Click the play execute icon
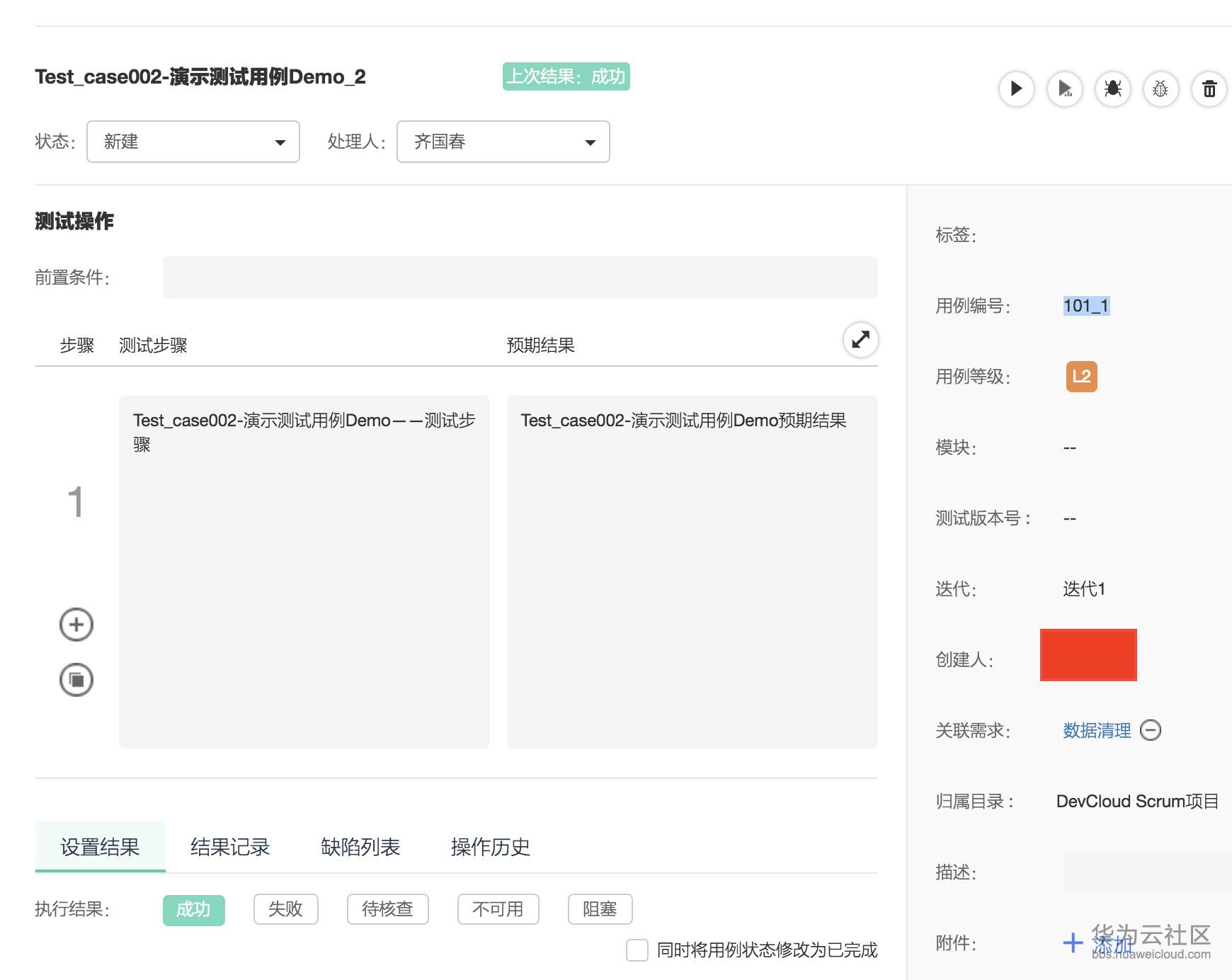This screenshot has width=1232, height=980. [1017, 89]
